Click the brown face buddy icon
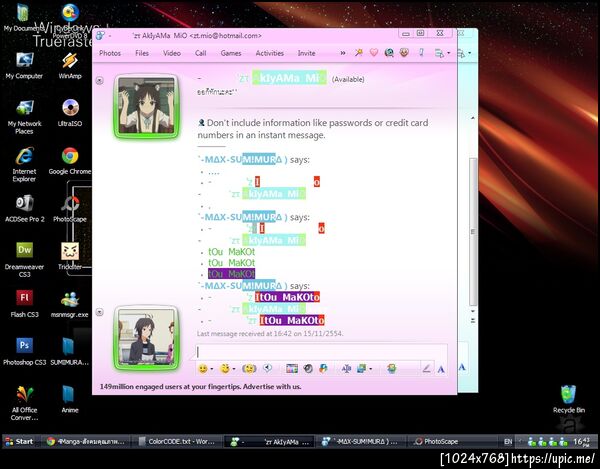The image size is (600, 469). point(404,52)
